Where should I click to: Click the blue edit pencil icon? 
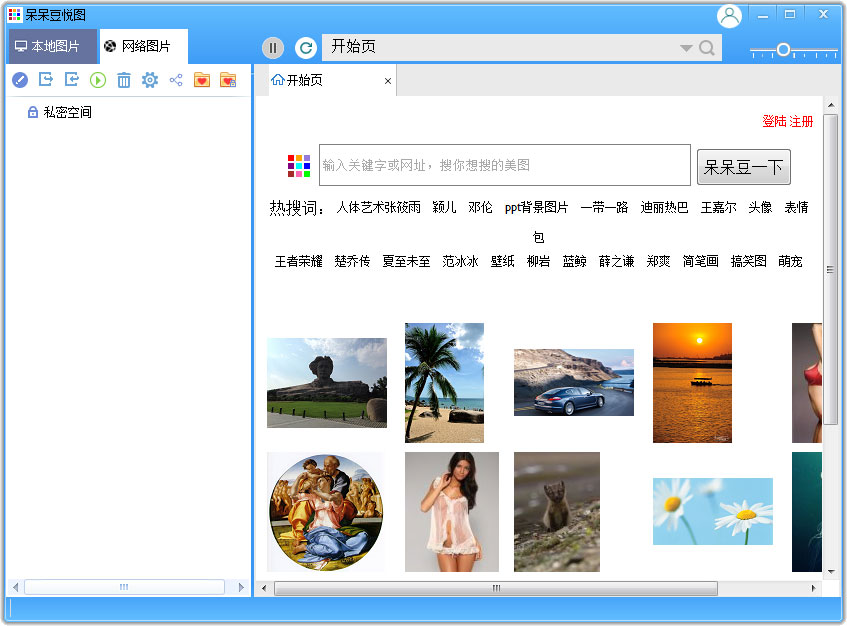[20, 80]
